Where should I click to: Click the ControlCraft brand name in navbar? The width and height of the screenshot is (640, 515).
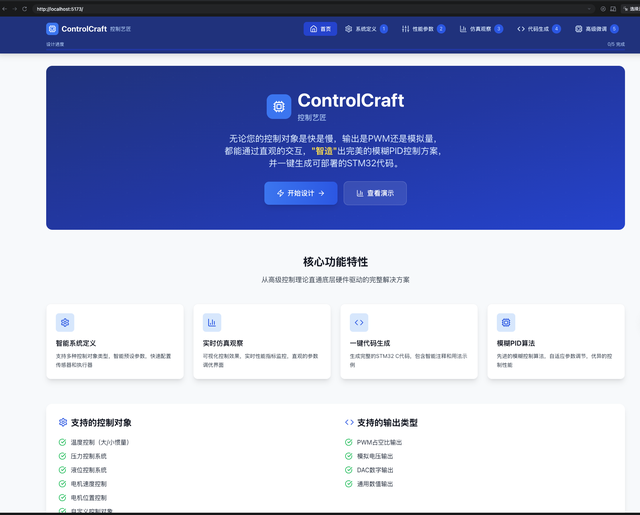84,29
